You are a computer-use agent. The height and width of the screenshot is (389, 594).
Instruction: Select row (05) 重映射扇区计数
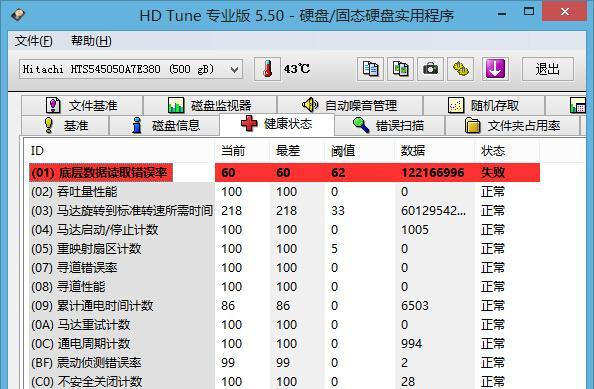tap(284, 248)
